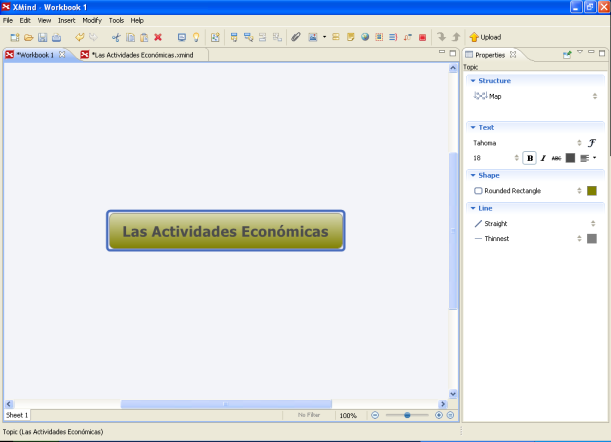Change the gray line color swatch

pyautogui.click(x=592, y=239)
